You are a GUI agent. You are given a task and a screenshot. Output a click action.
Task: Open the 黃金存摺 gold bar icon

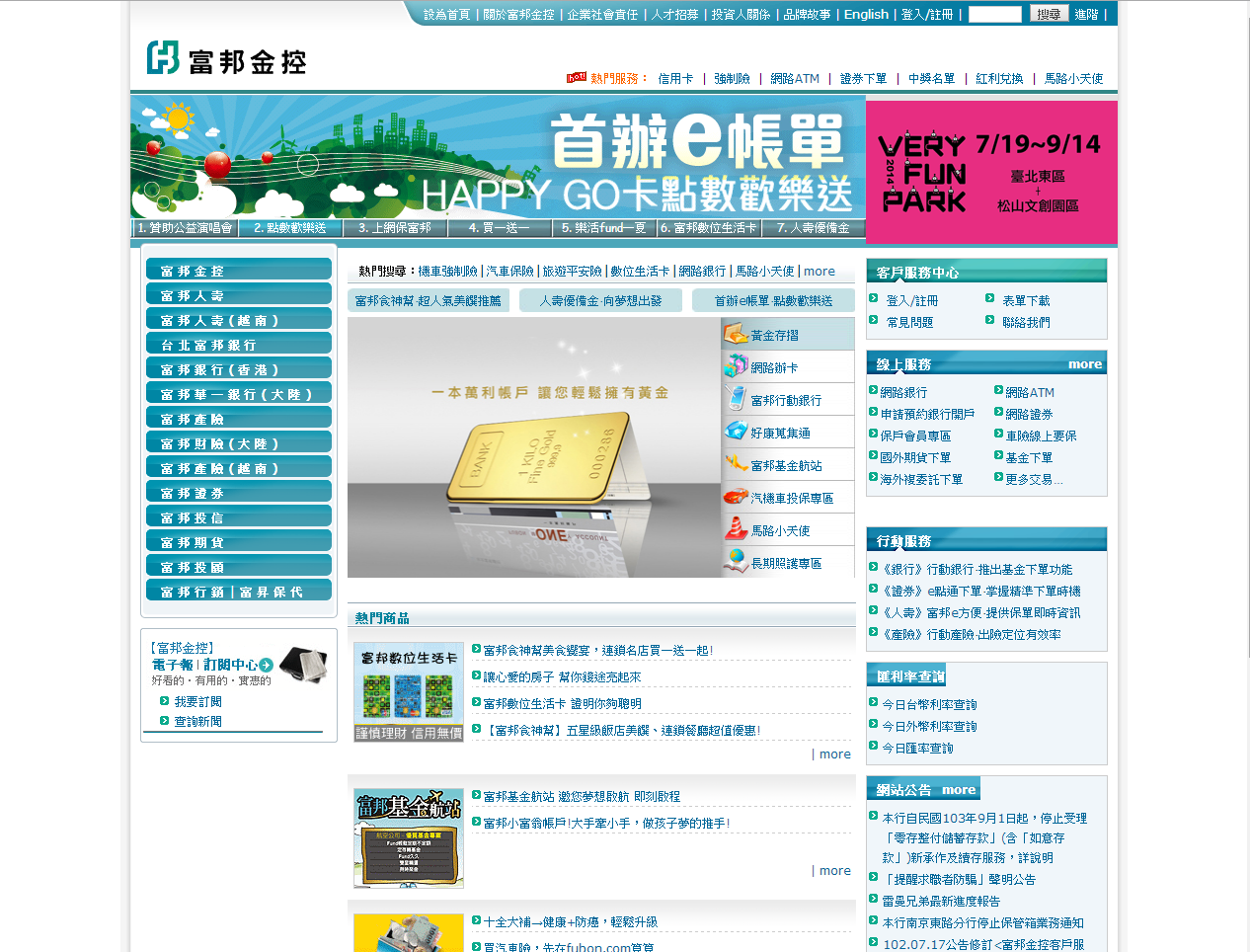pyautogui.click(x=736, y=334)
